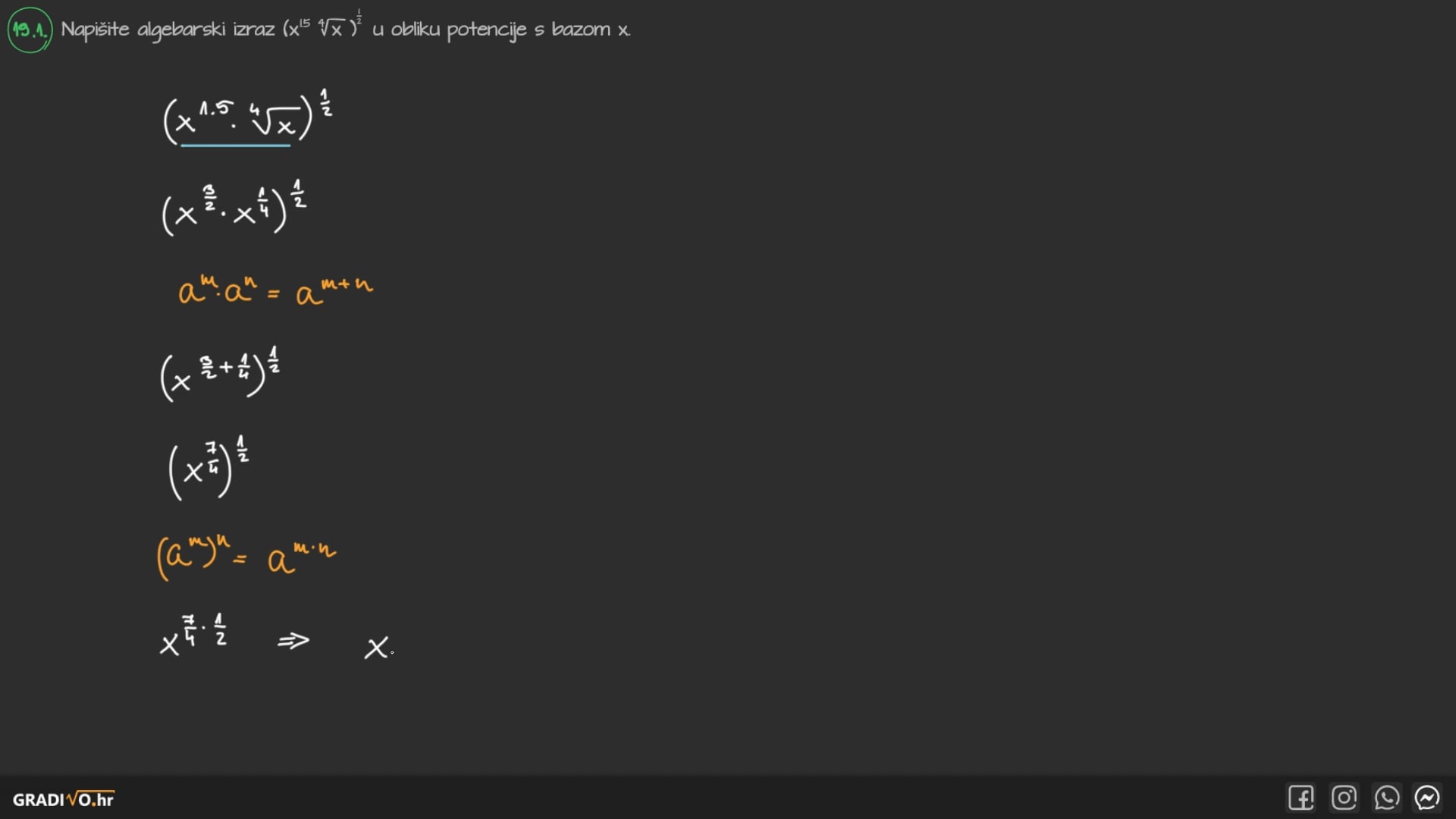This screenshot has width=1456, height=819.
Task: Open the Instagram icon link
Action: 1344,798
